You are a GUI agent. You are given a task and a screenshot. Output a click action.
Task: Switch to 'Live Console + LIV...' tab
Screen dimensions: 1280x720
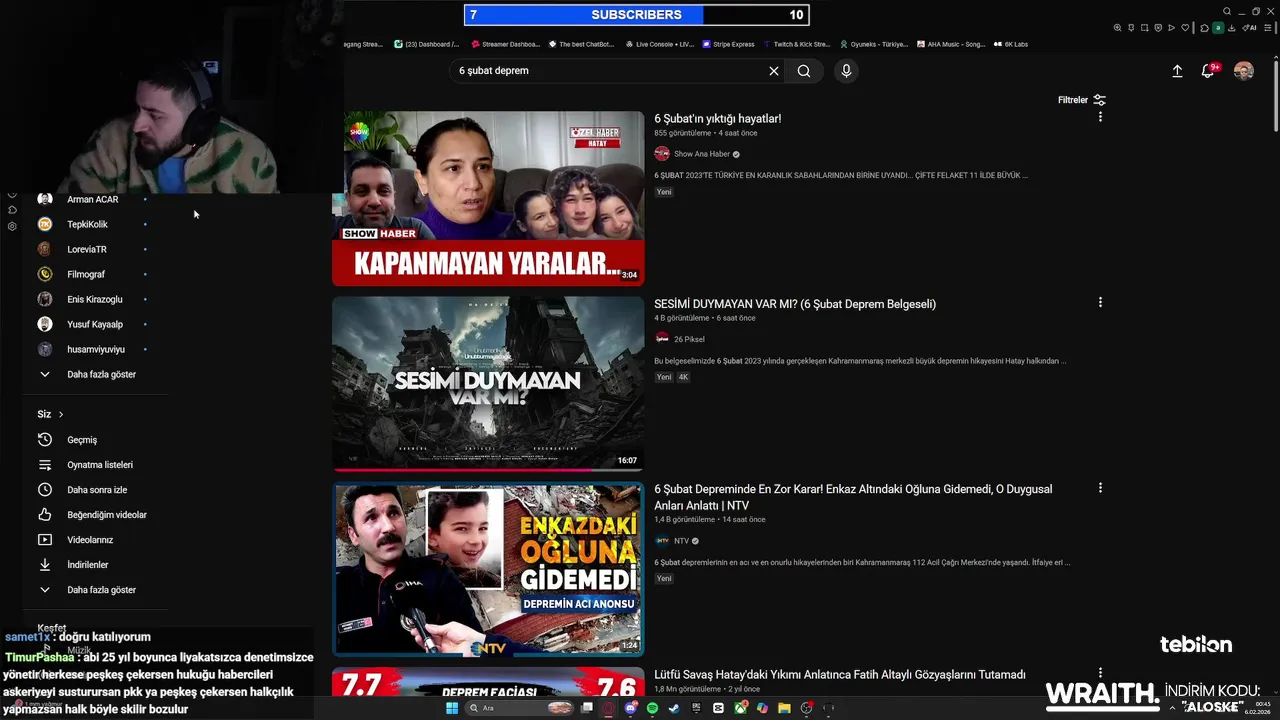point(659,44)
